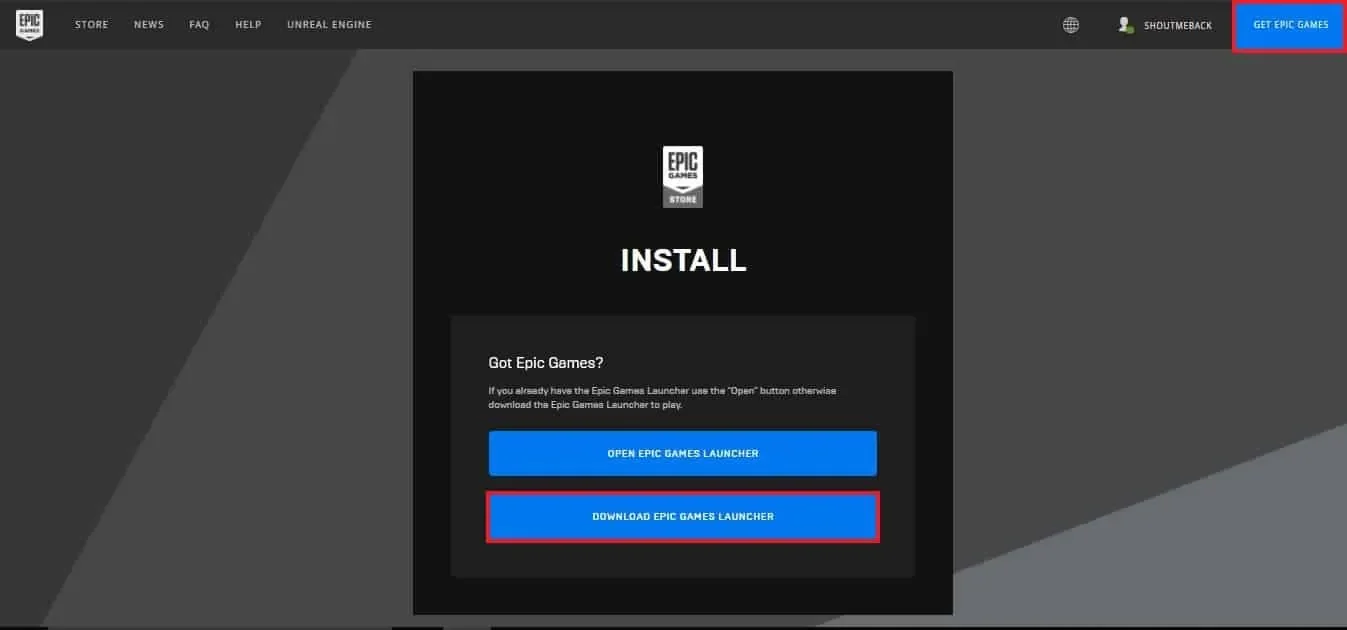Click the Epic Games logo in navbar
1347x630 pixels.
coord(29,24)
